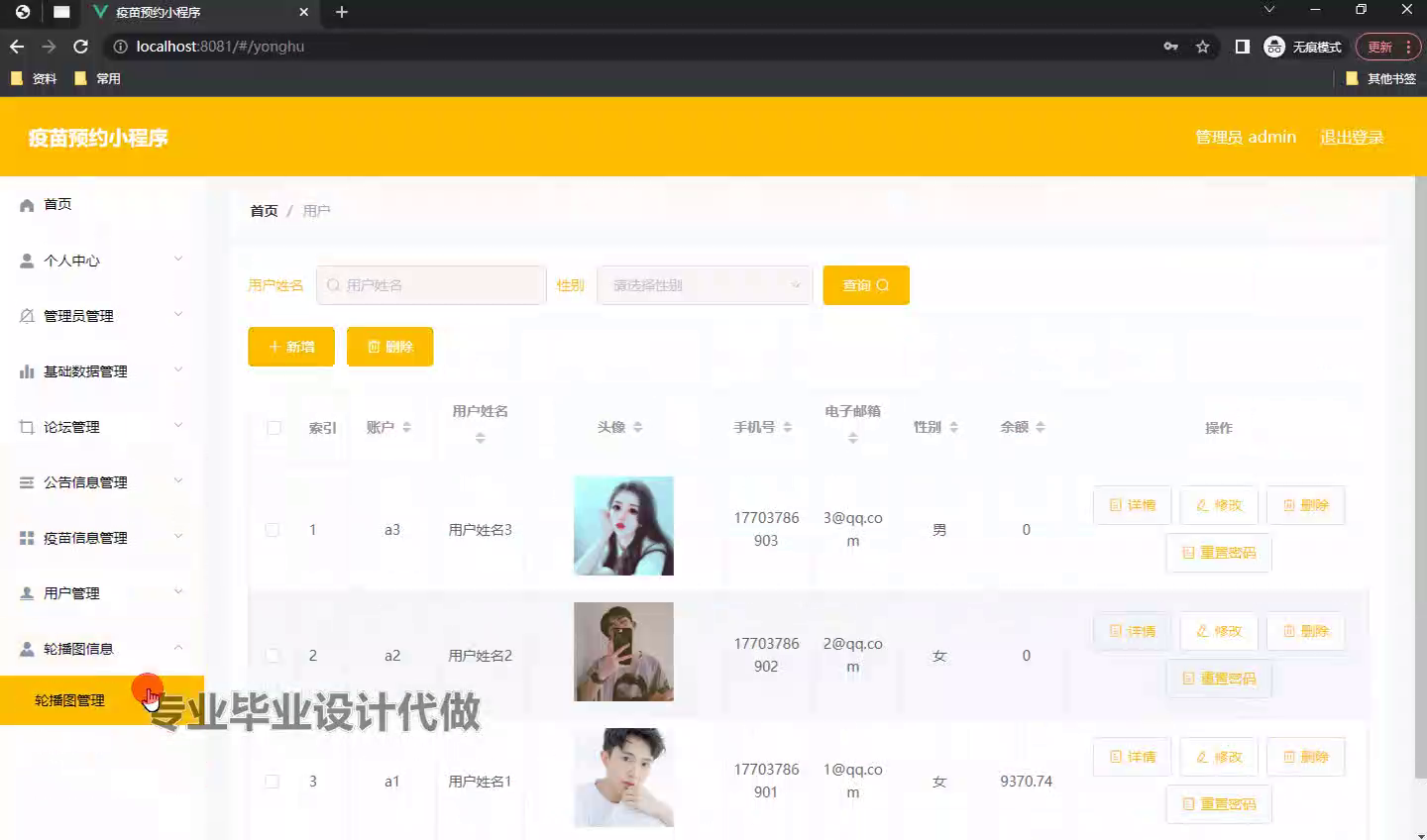1427x840 pixels.
Task: Focus the 用户姓名 search input field
Action: (431, 285)
